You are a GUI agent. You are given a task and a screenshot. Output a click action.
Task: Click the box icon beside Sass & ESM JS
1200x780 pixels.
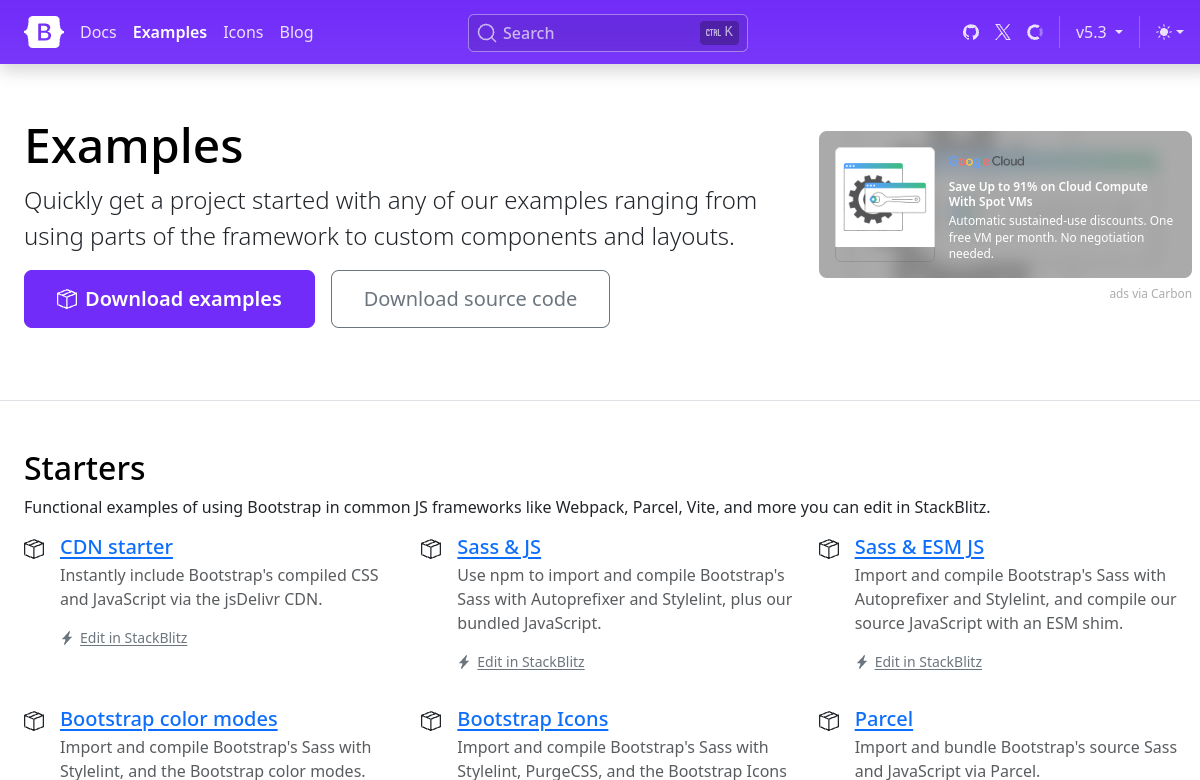point(829,549)
